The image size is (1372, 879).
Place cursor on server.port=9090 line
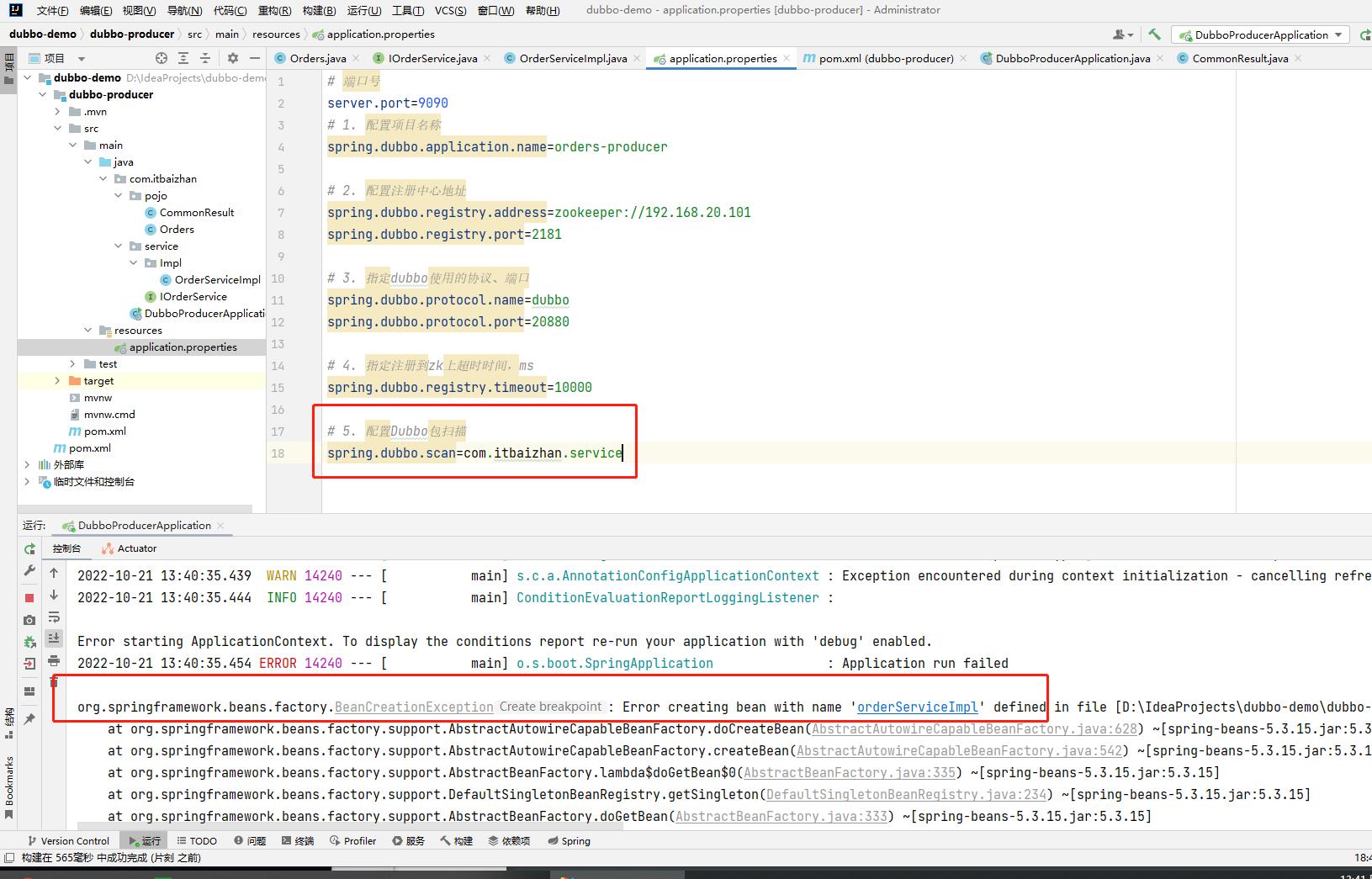pos(388,103)
